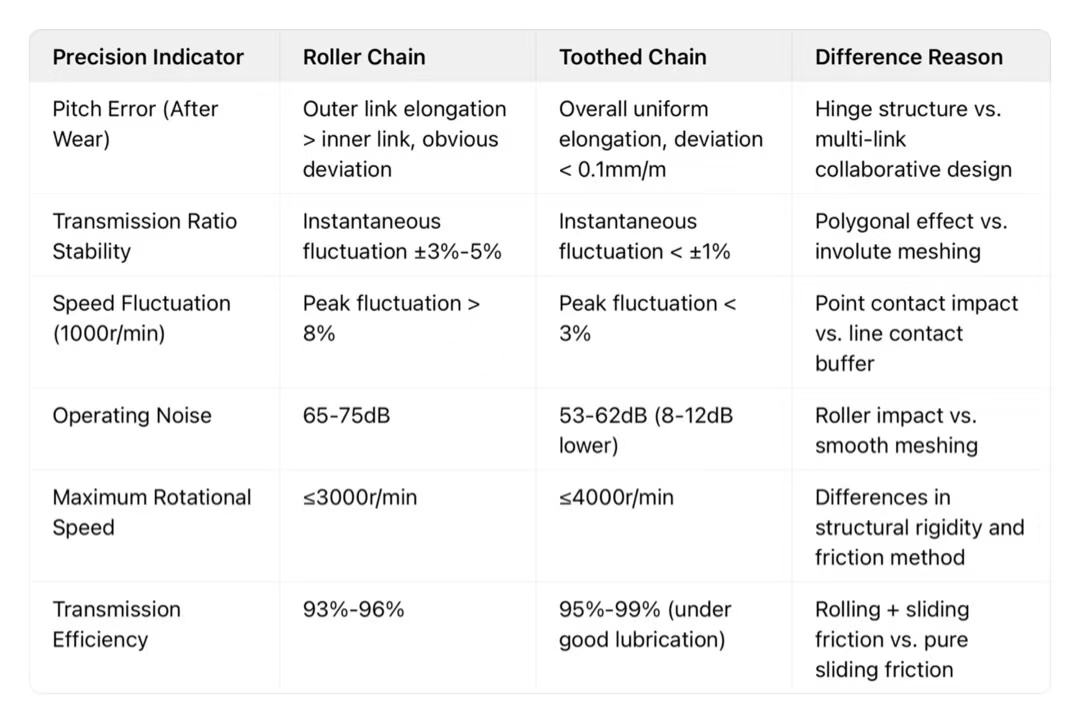This screenshot has height=718, width=1080.
Task: Select the ≤4000r/min cell
Action: coord(616,498)
